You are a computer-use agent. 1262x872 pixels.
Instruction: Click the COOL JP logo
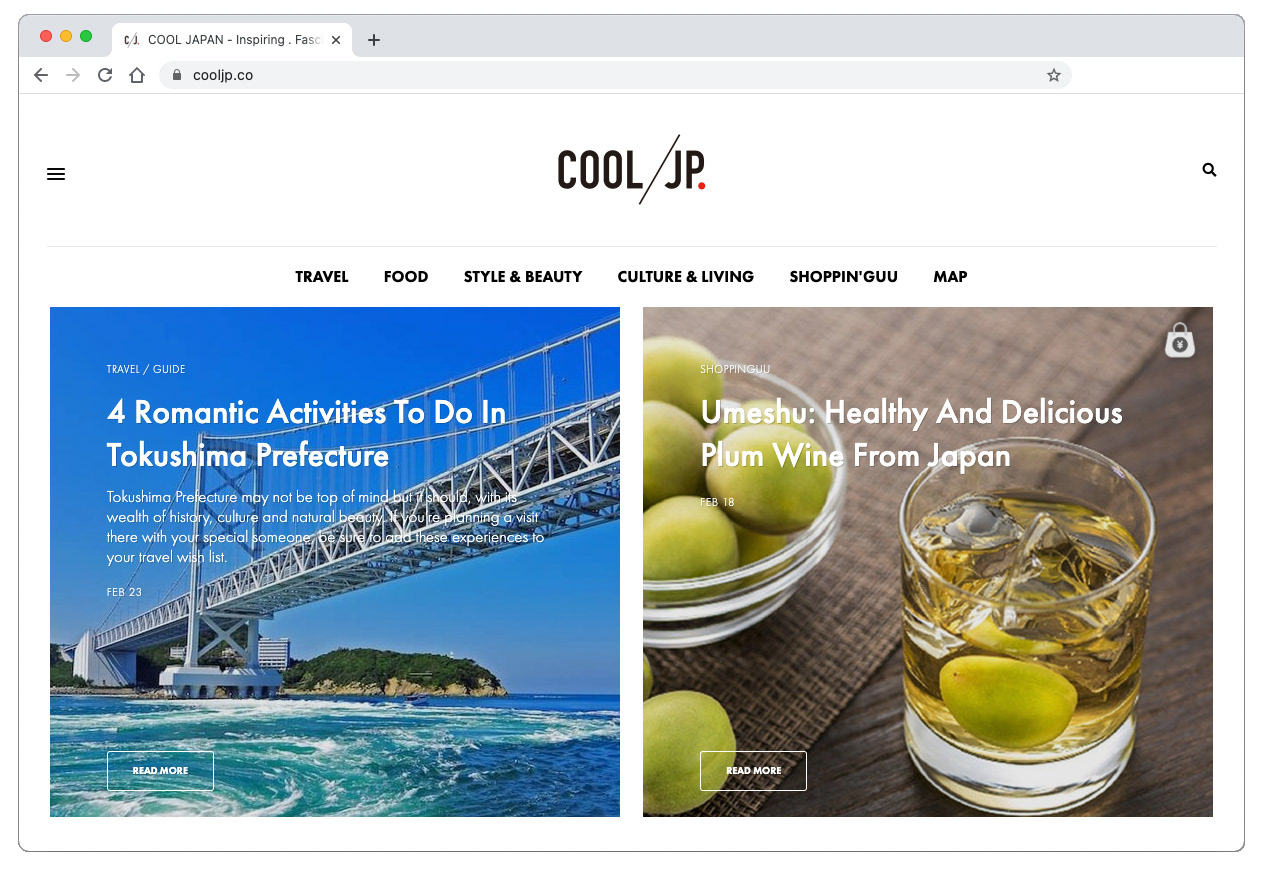(632, 170)
